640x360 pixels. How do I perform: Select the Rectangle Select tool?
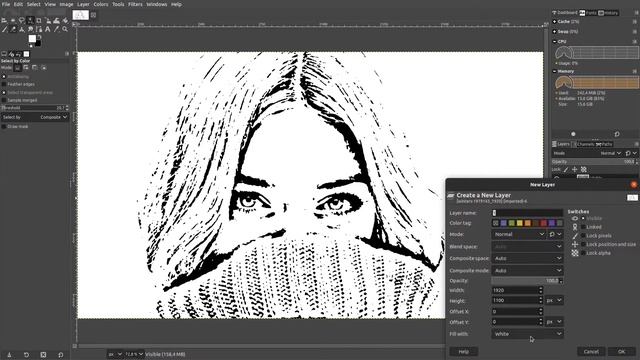coord(13,20)
